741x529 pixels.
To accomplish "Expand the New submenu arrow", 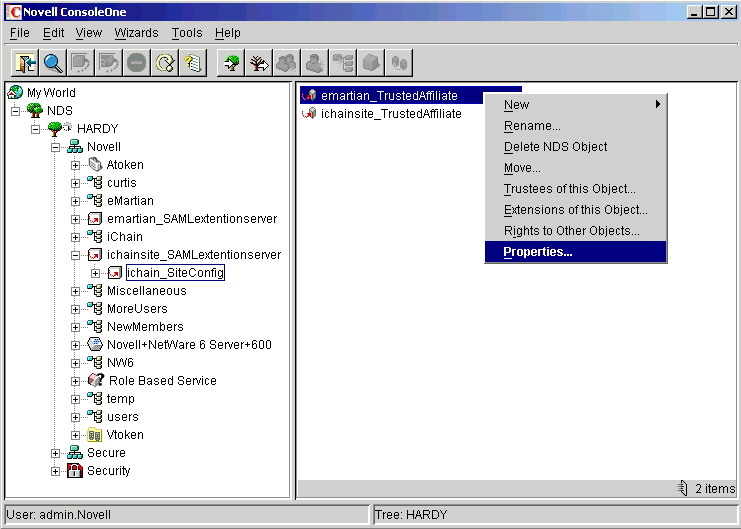I will pyautogui.click(x=658, y=104).
